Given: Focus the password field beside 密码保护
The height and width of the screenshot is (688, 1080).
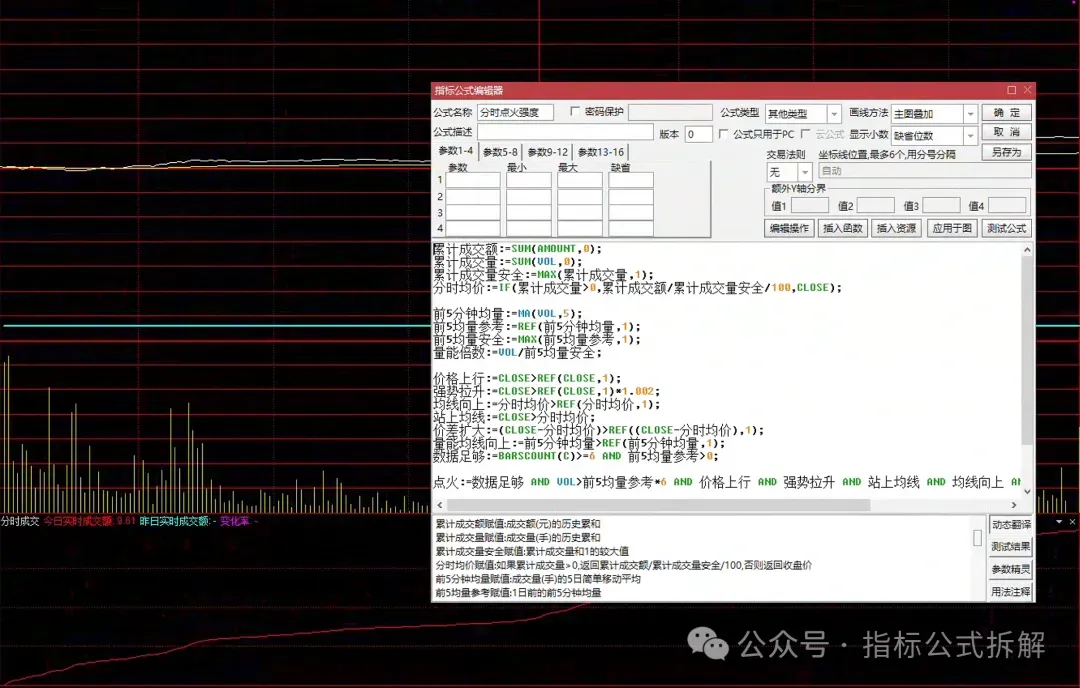Looking at the screenshot, I should pos(670,112).
